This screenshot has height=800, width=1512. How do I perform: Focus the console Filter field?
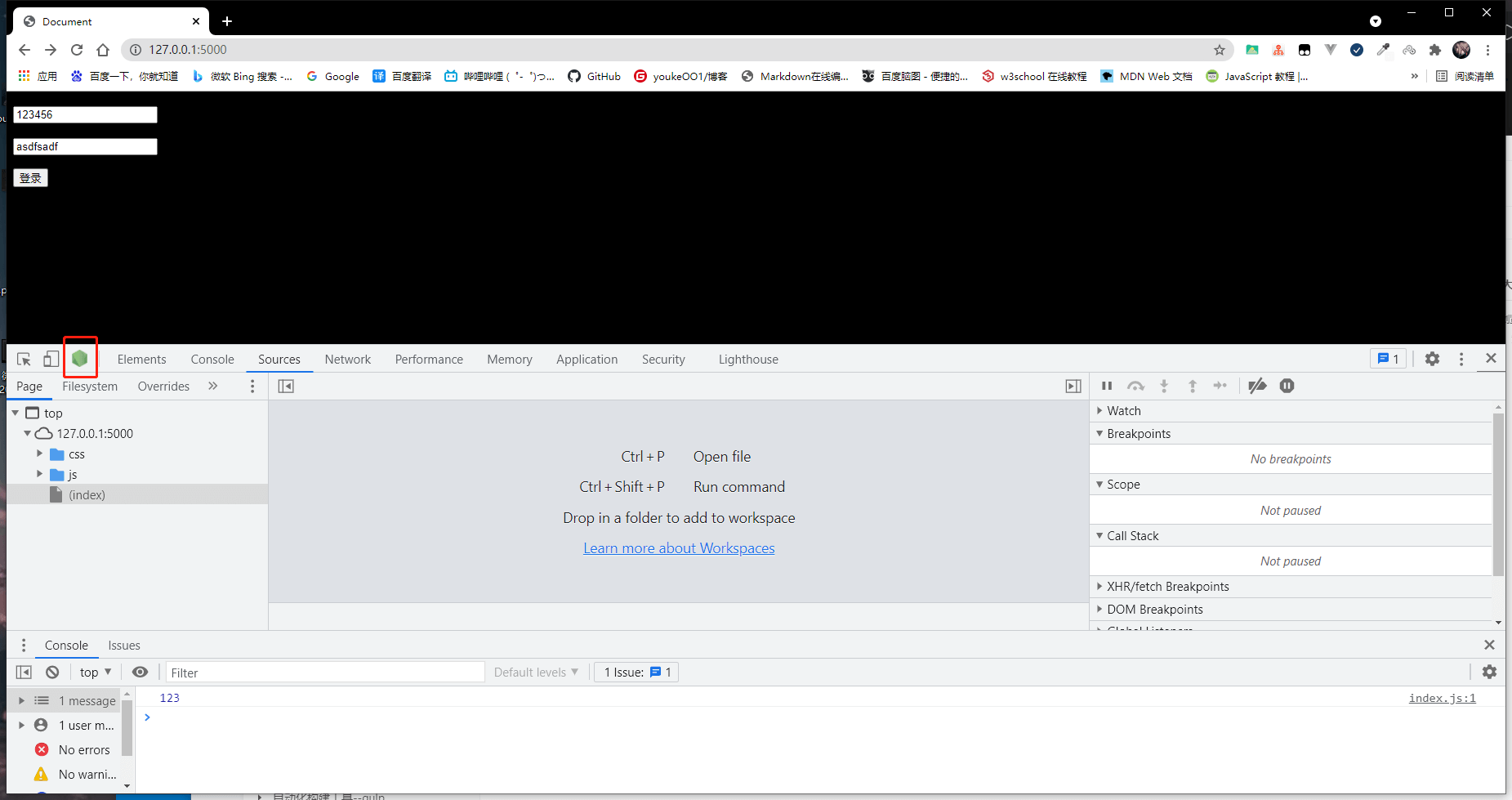[x=325, y=673]
